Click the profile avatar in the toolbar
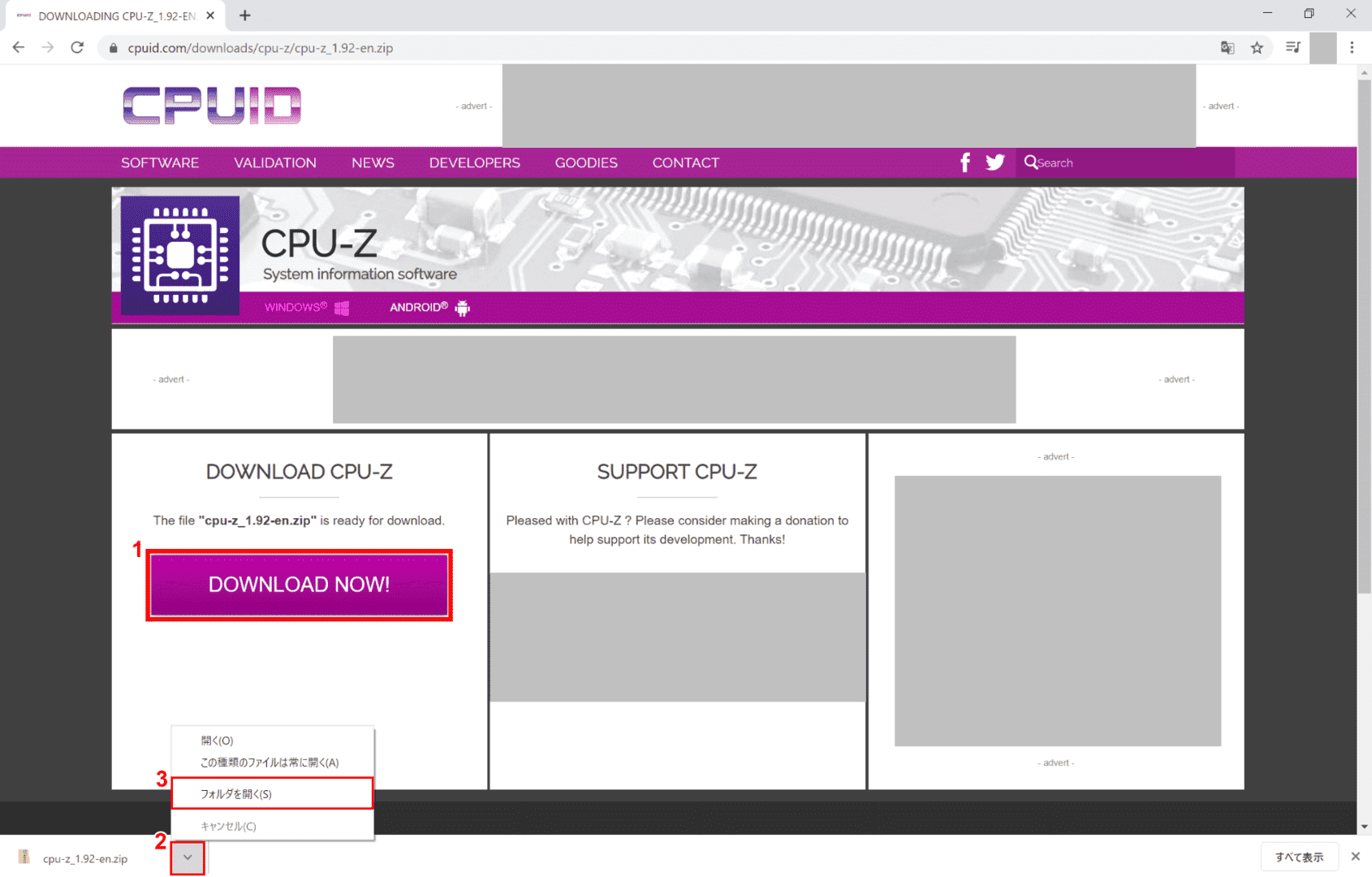The width and height of the screenshot is (1372, 877). coord(1322,48)
